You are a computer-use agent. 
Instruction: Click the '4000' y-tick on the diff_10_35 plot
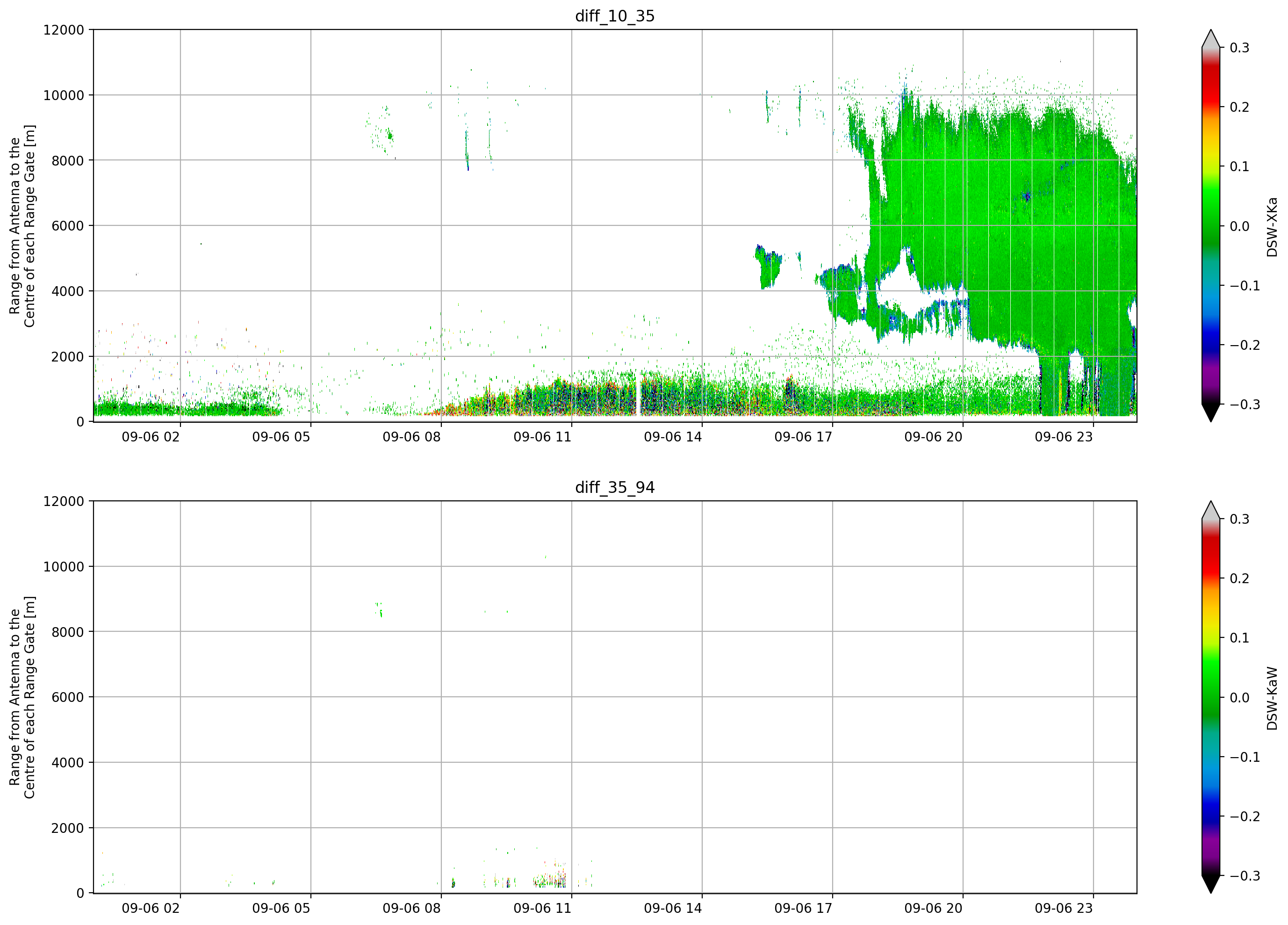click(x=68, y=291)
